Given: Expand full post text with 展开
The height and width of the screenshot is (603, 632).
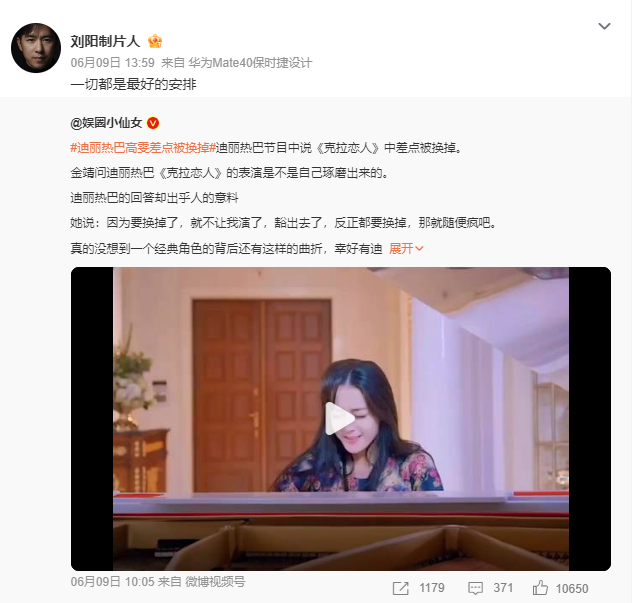Looking at the screenshot, I should pos(406,248).
